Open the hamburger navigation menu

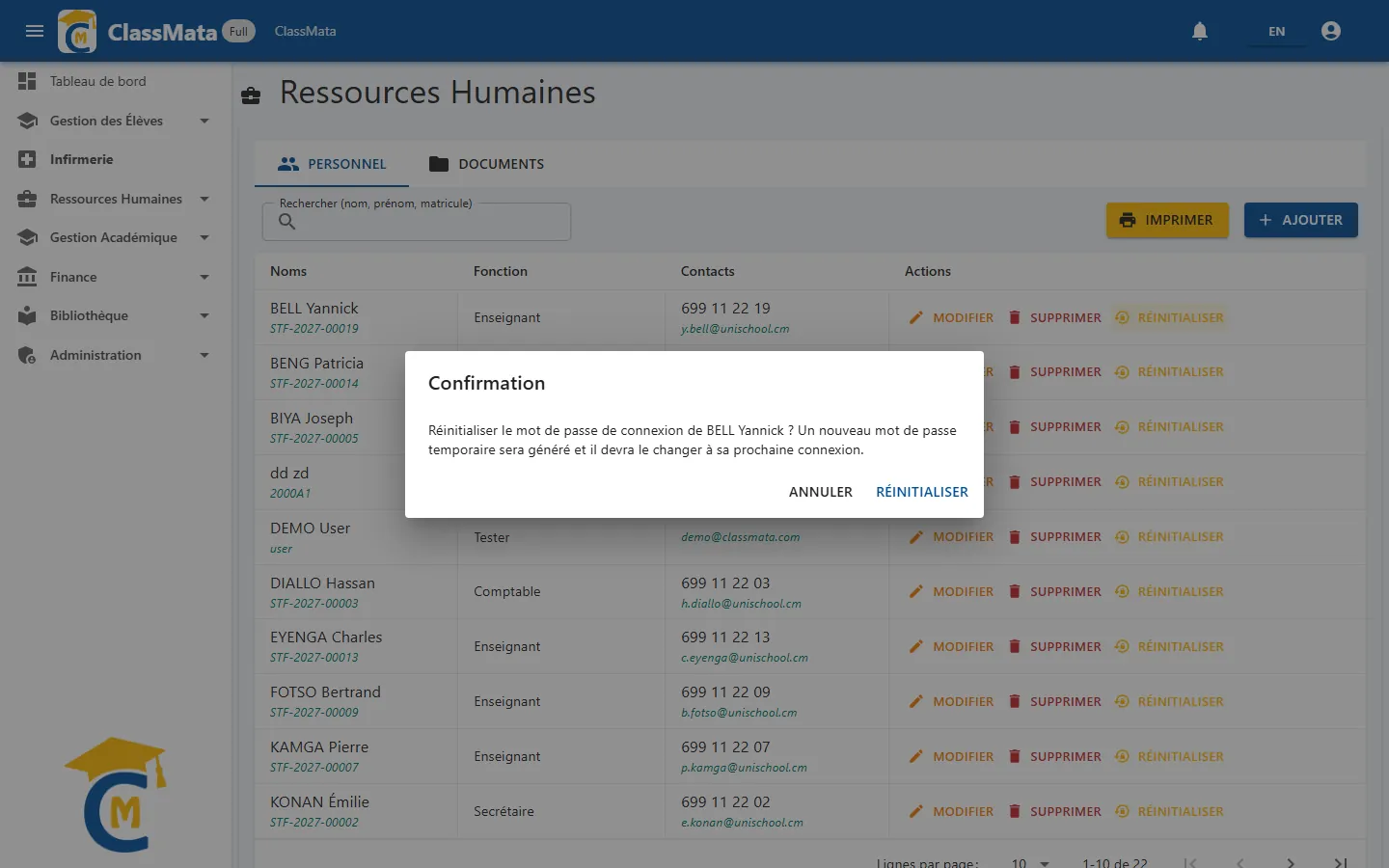pos(35,31)
